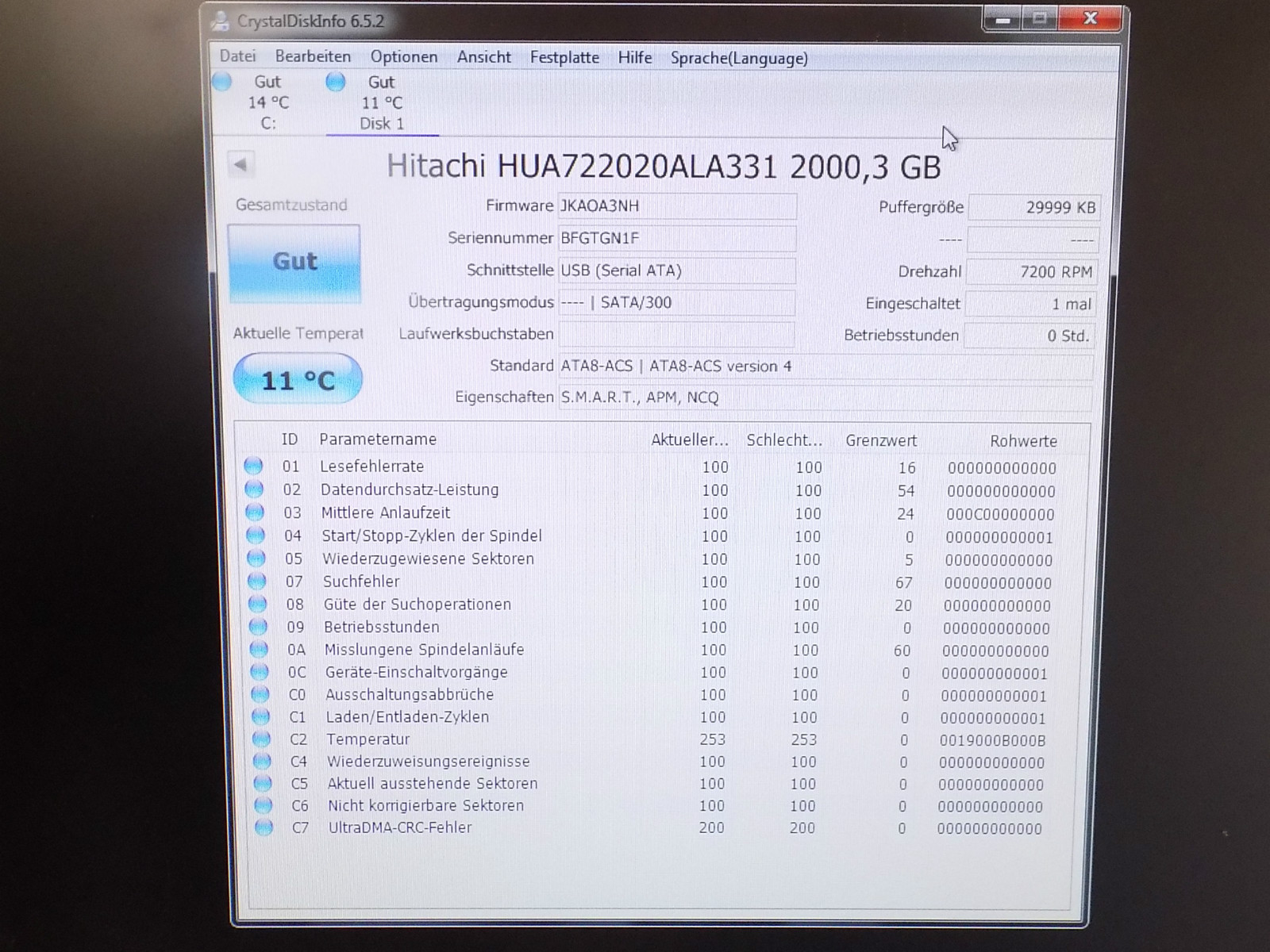Click the 11 °C temperature button
Viewport: 1270px width, 952px height.
tap(298, 379)
